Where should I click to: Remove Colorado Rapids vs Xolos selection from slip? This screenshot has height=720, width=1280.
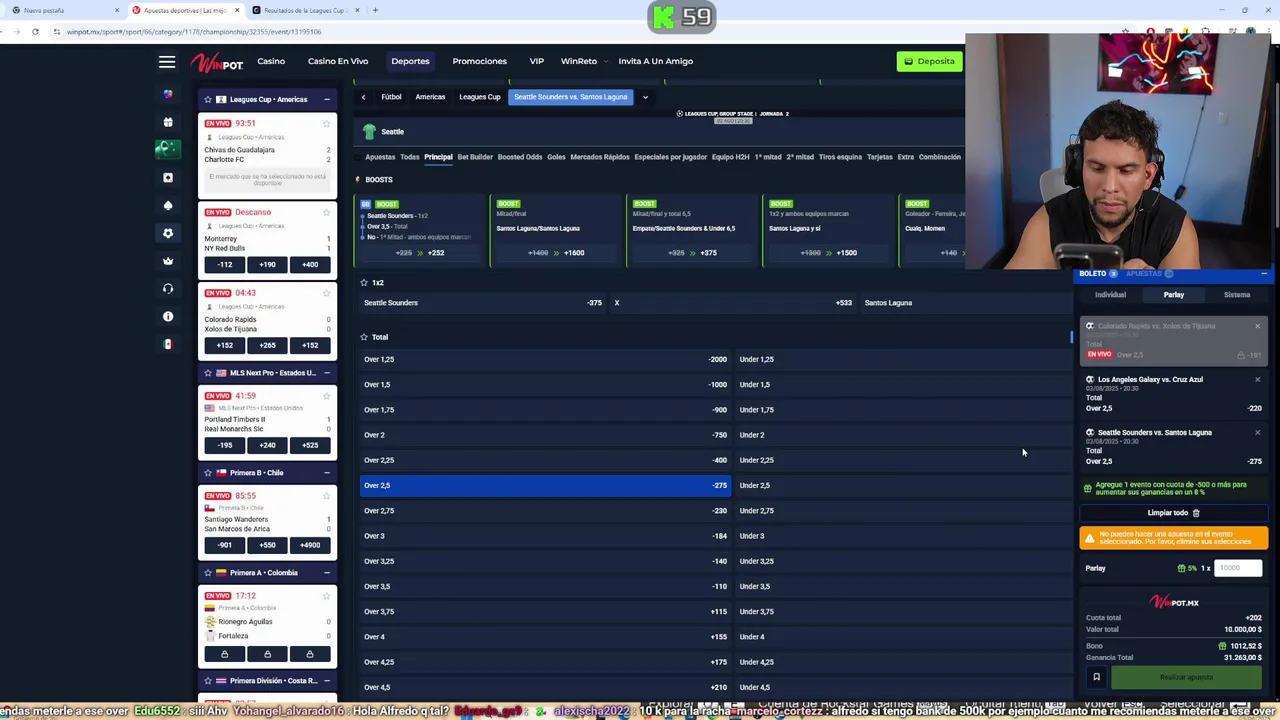point(1257,327)
